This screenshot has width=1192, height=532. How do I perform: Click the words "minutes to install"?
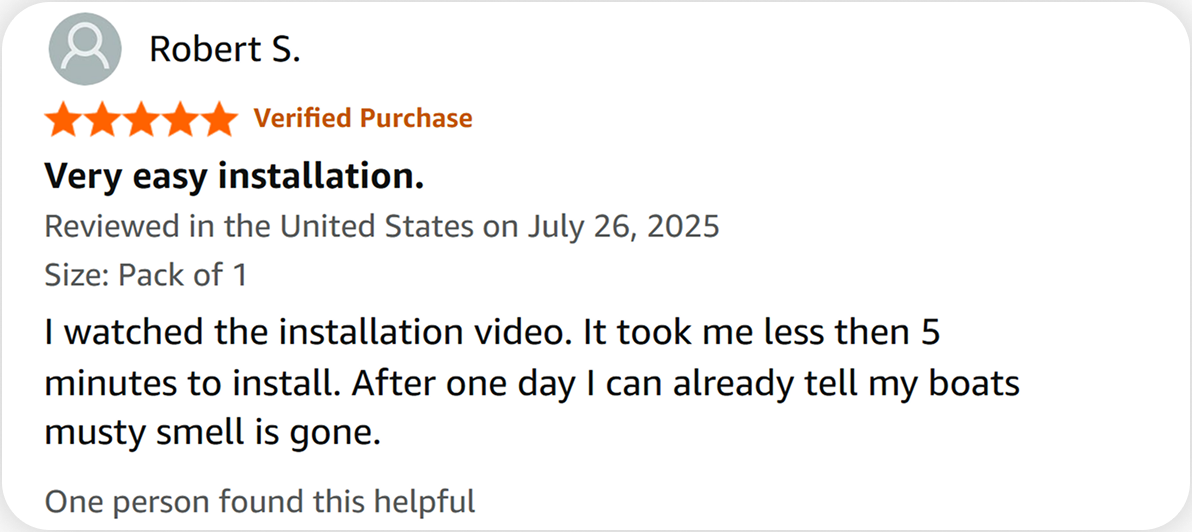click(191, 385)
